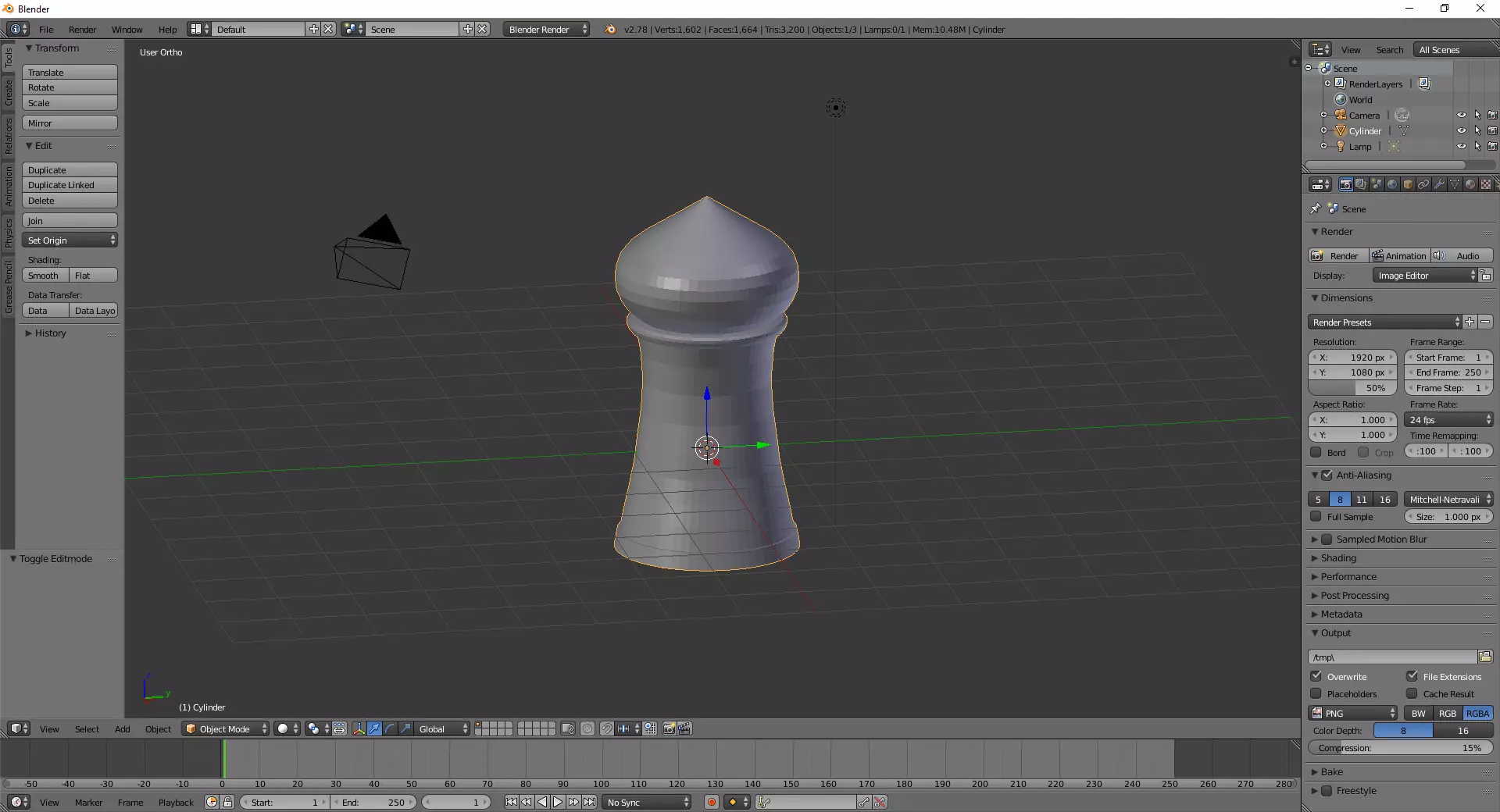Click the Duplicate Linked button
This screenshot has width=1500, height=812.
[x=70, y=185]
